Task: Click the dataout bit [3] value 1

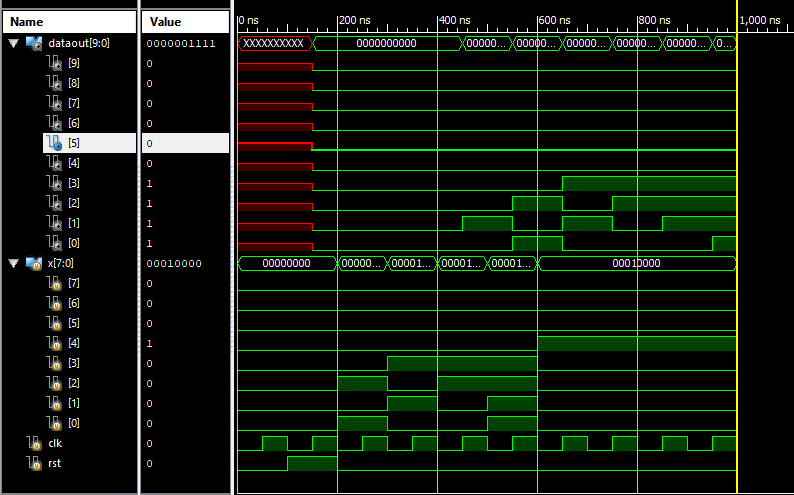Action: tap(149, 183)
